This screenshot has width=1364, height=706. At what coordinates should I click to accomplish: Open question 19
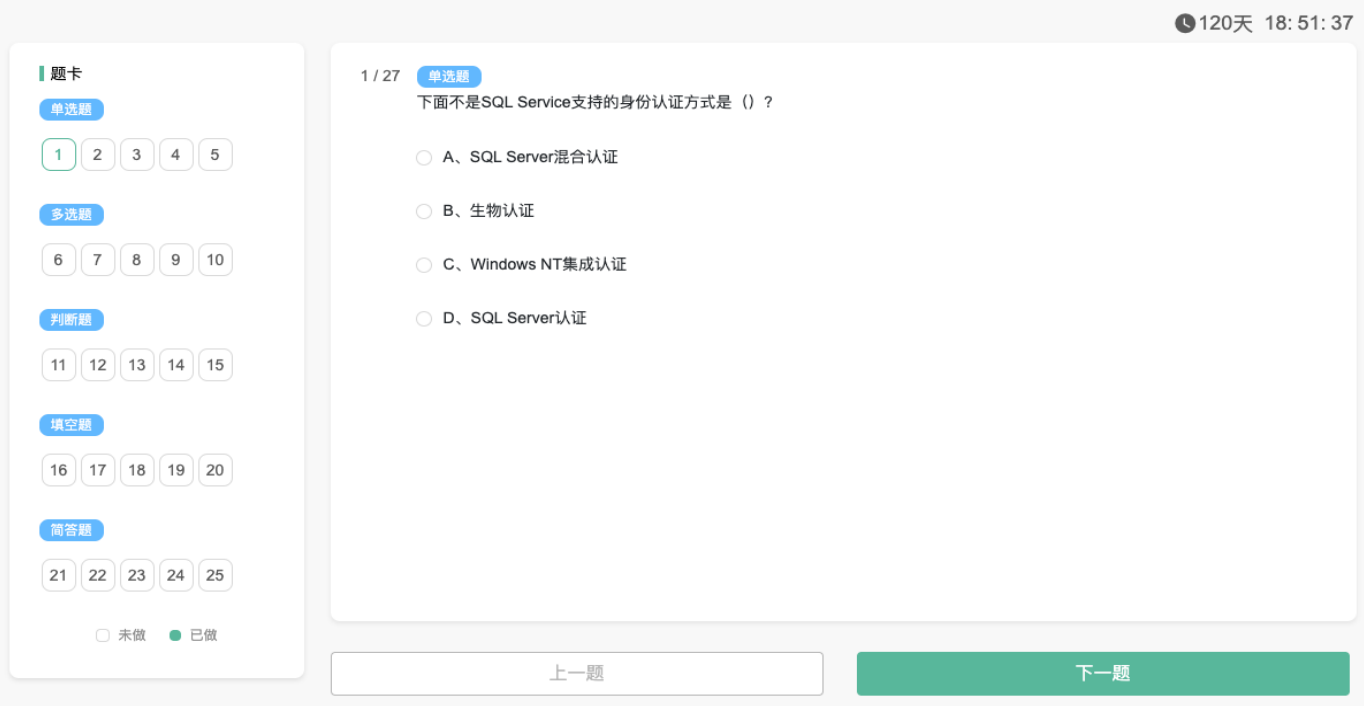(176, 470)
